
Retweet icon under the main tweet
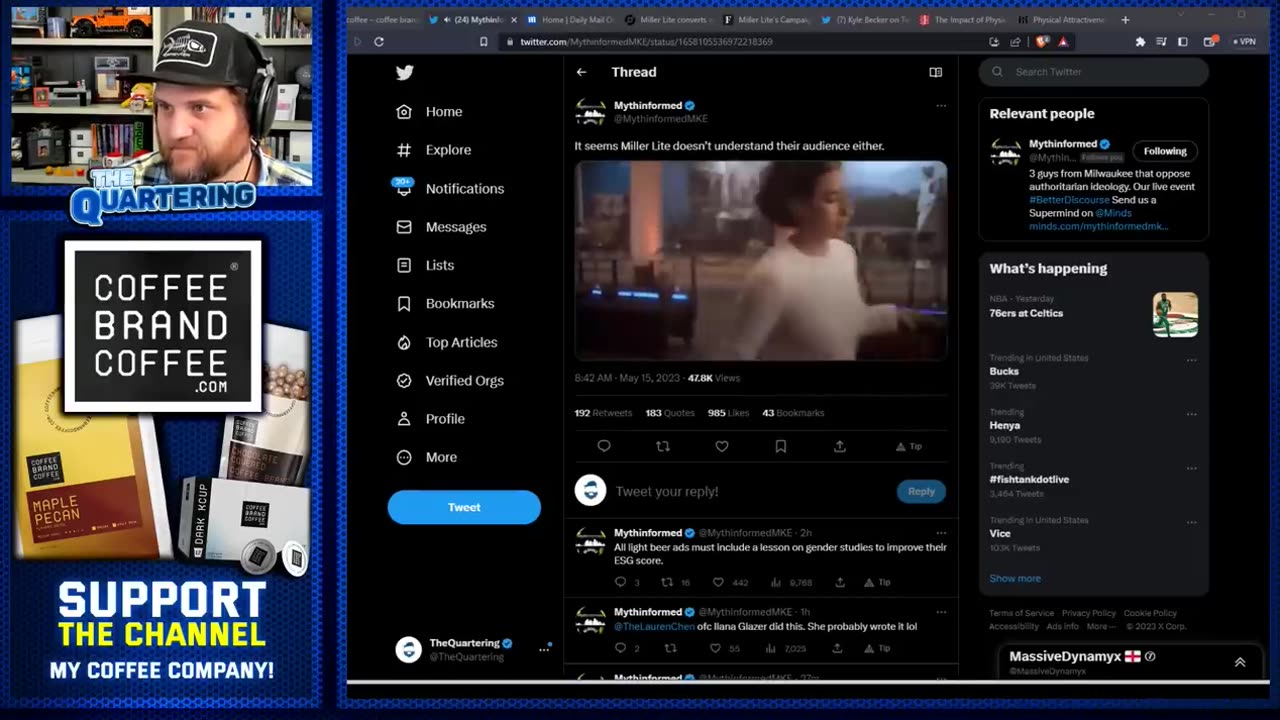pyautogui.click(x=663, y=446)
